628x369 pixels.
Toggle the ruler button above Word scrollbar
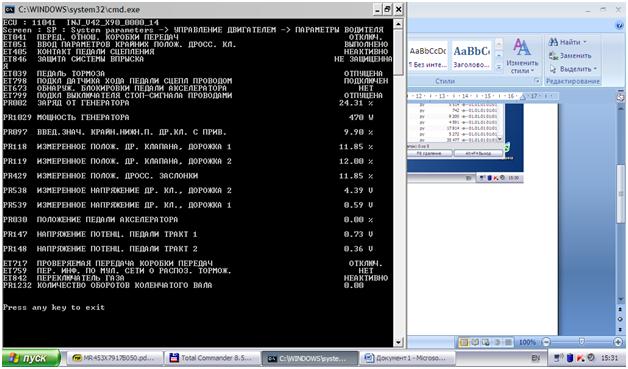[620, 97]
